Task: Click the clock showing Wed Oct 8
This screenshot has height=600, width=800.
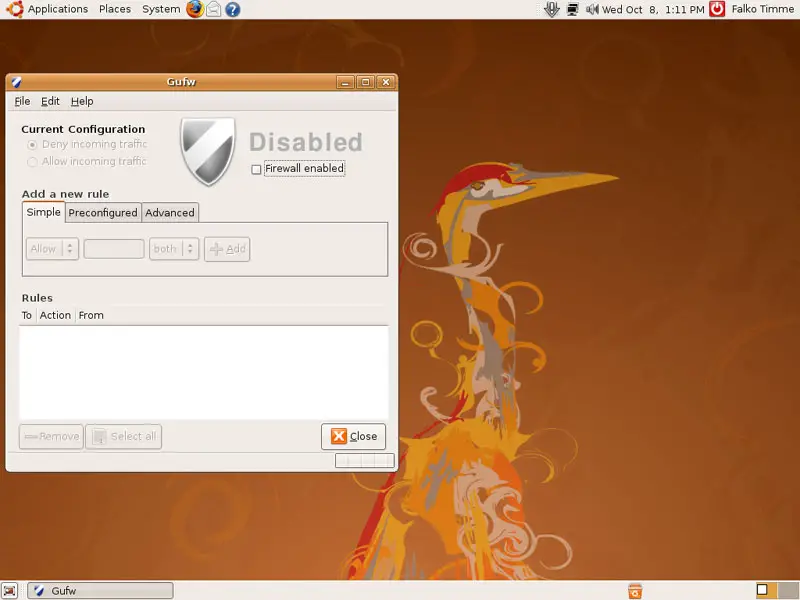Action: coord(653,9)
